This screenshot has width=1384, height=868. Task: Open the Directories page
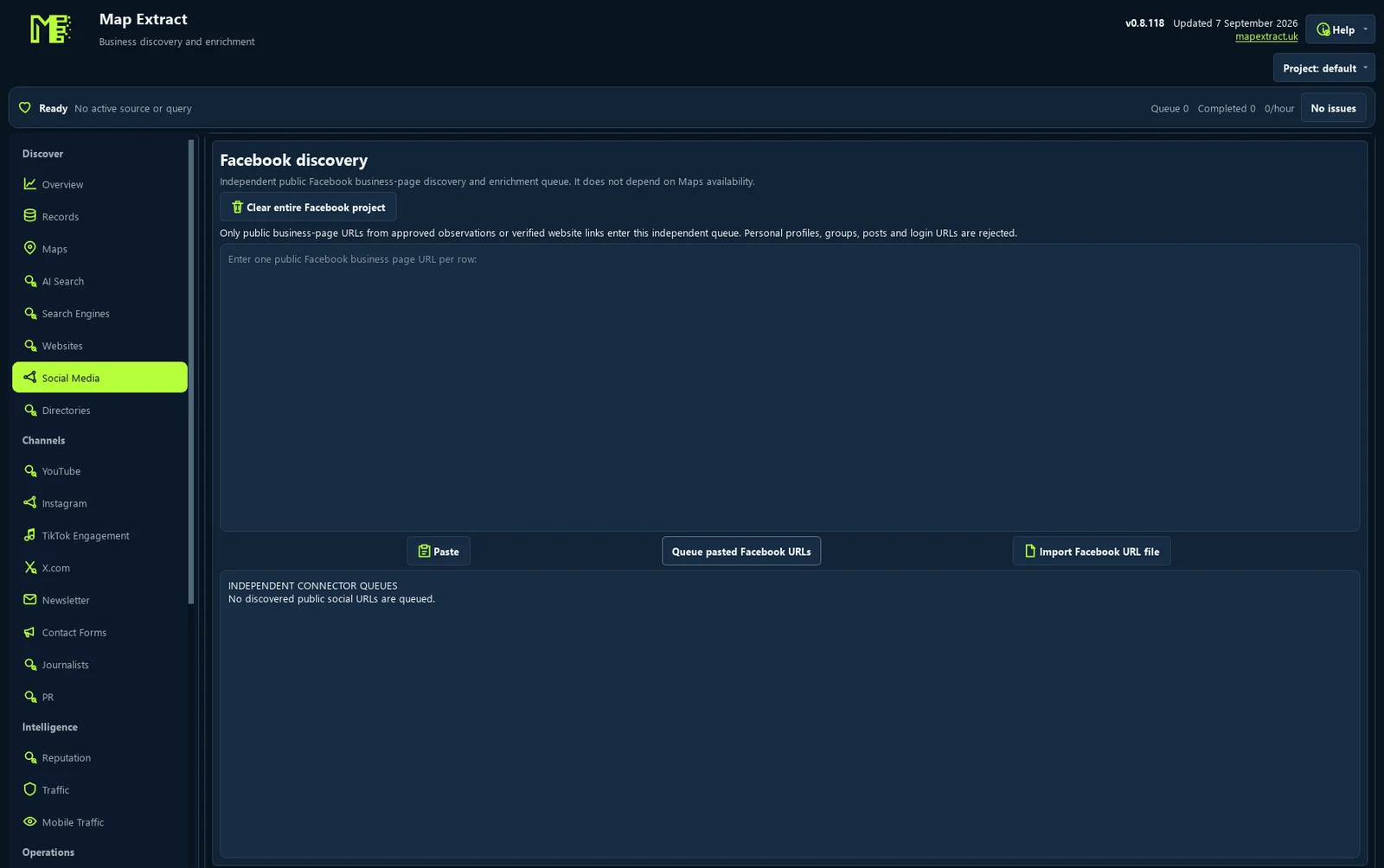[x=99, y=410]
